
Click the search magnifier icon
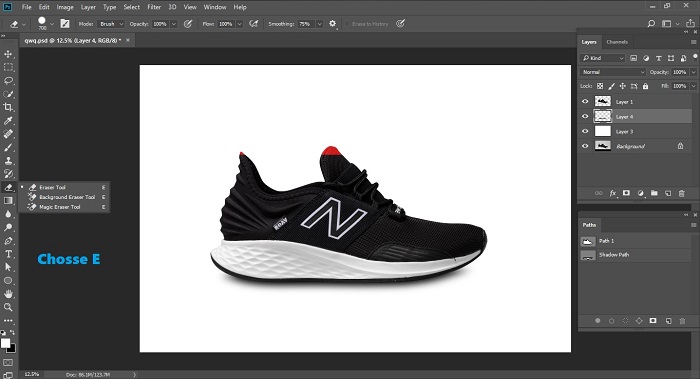[651, 24]
